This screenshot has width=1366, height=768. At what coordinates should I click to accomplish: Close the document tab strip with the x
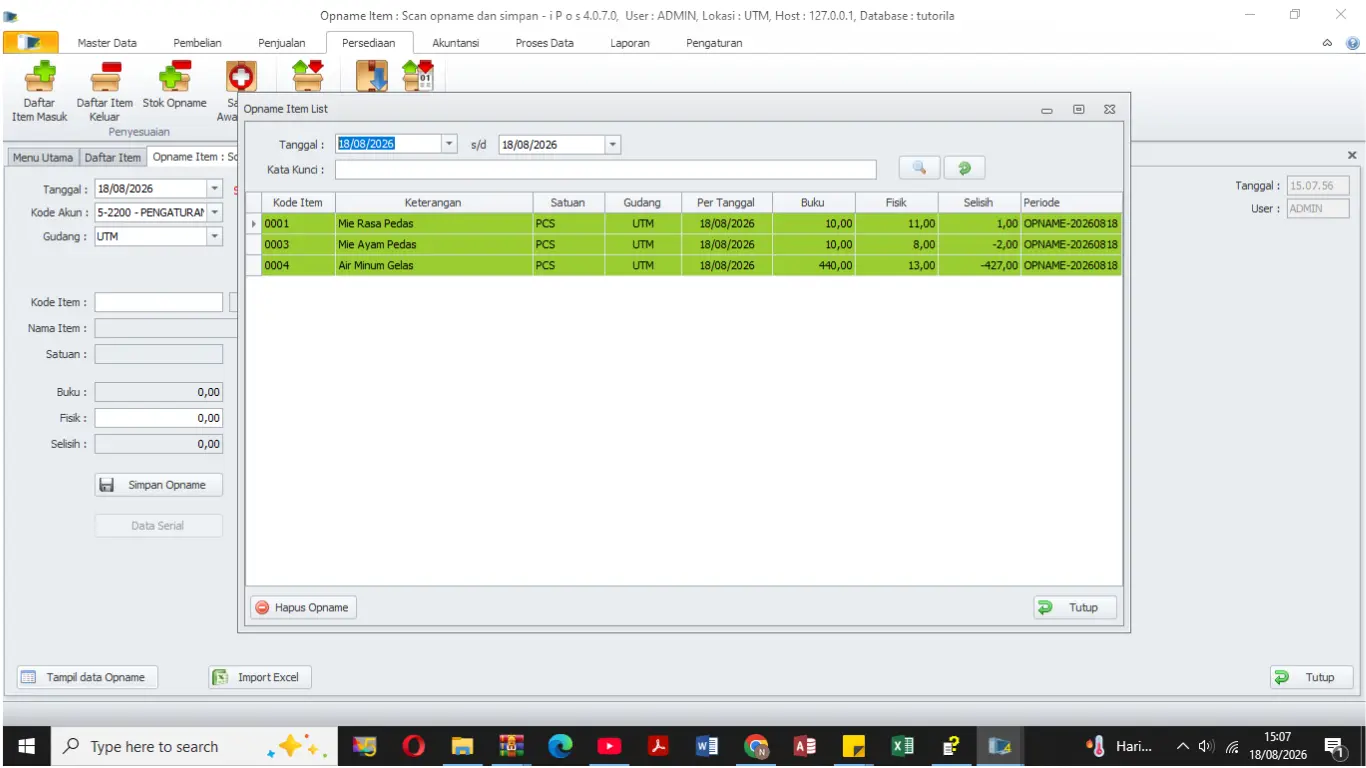tap(1352, 156)
